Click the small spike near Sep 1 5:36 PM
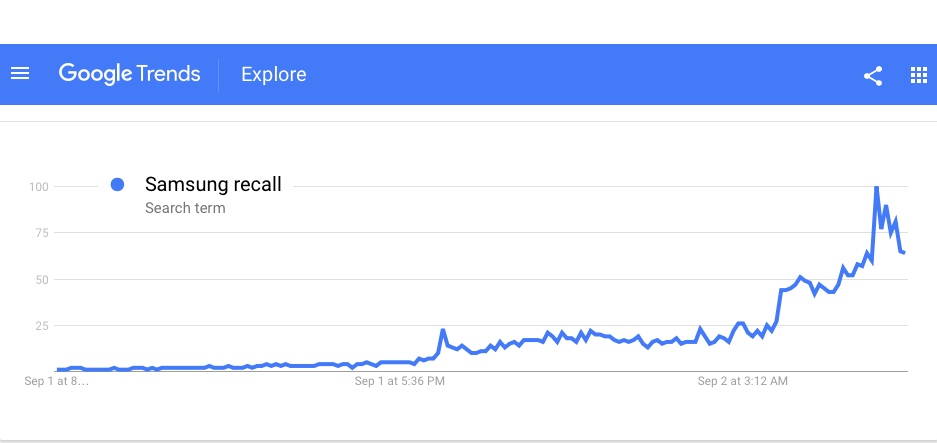 point(443,330)
